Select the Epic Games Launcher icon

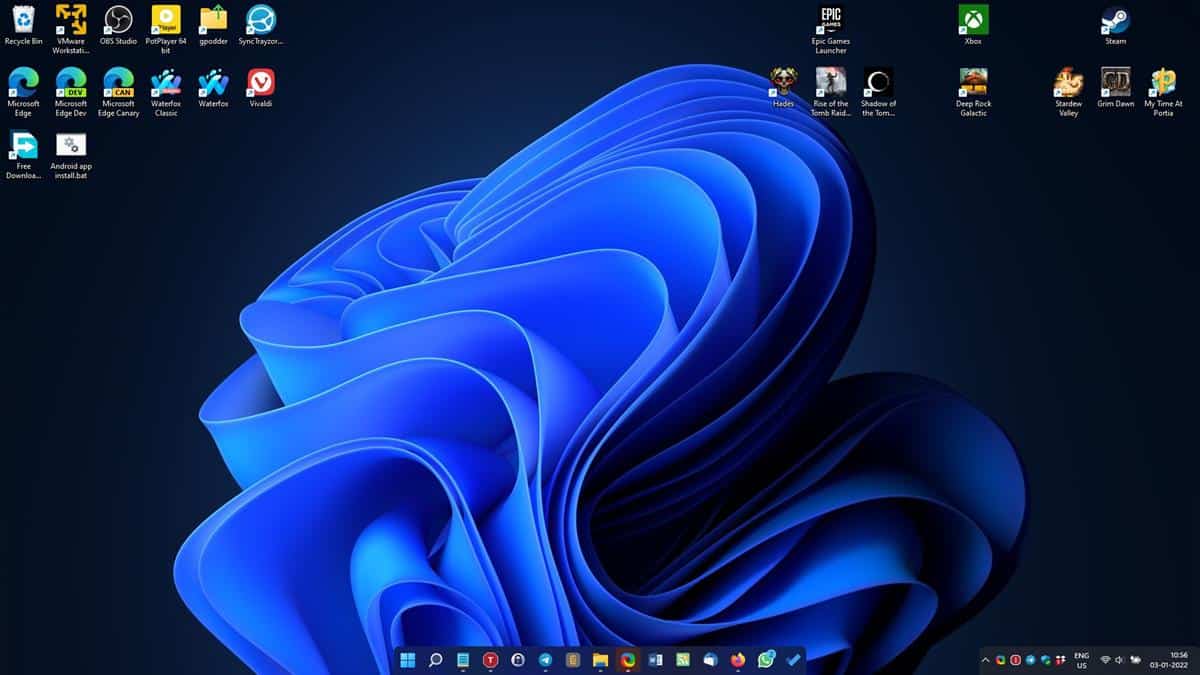[830, 30]
